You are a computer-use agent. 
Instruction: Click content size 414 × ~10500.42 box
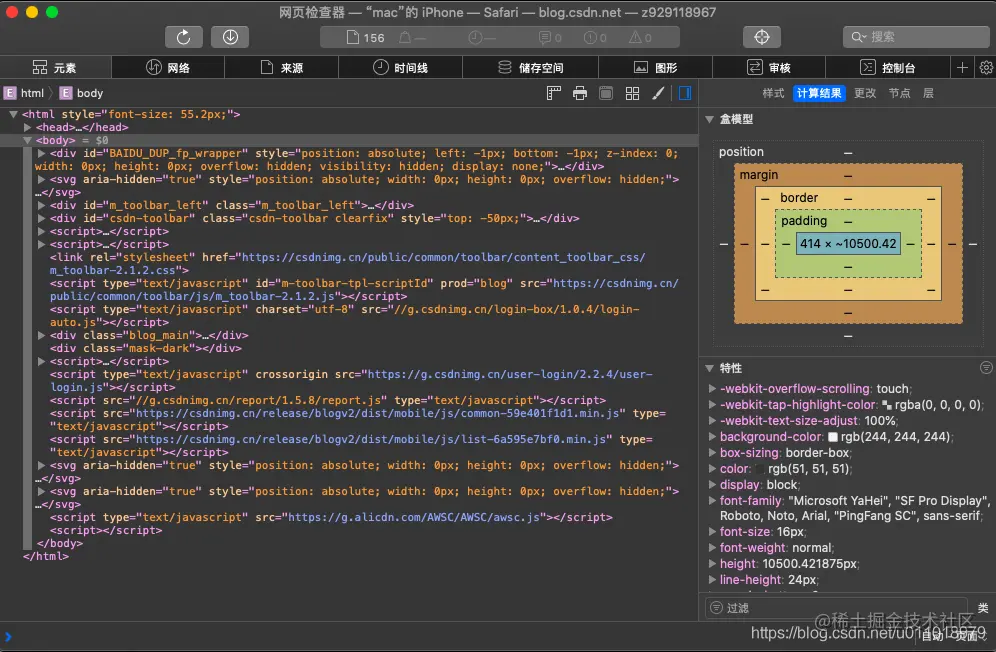click(x=848, y=243)
